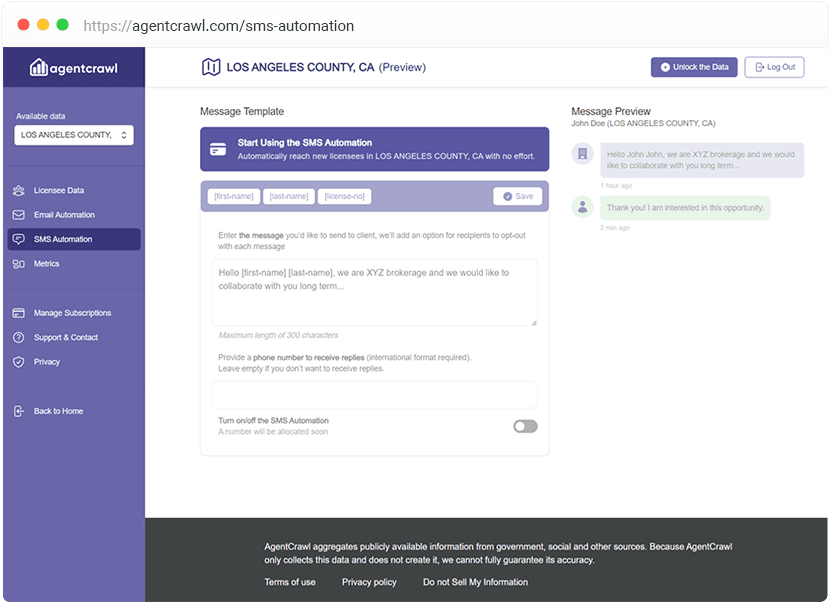831x602 pixels.
Task: Click the building avatar icon in the preview
Action: pyautogui.click(x=582, y=153)
